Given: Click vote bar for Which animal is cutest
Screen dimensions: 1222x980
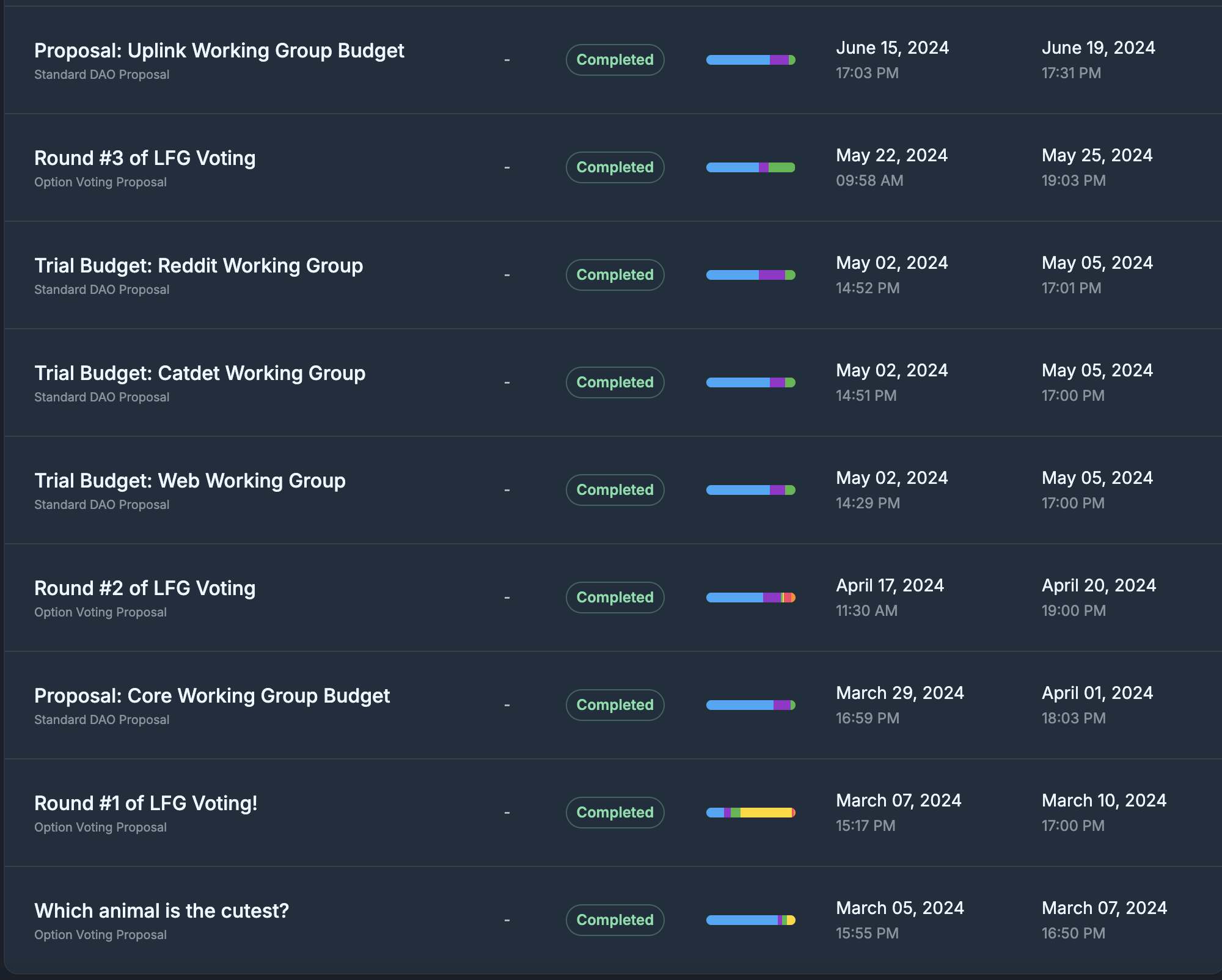Looking at the screenshot, I should click(750, 920).
